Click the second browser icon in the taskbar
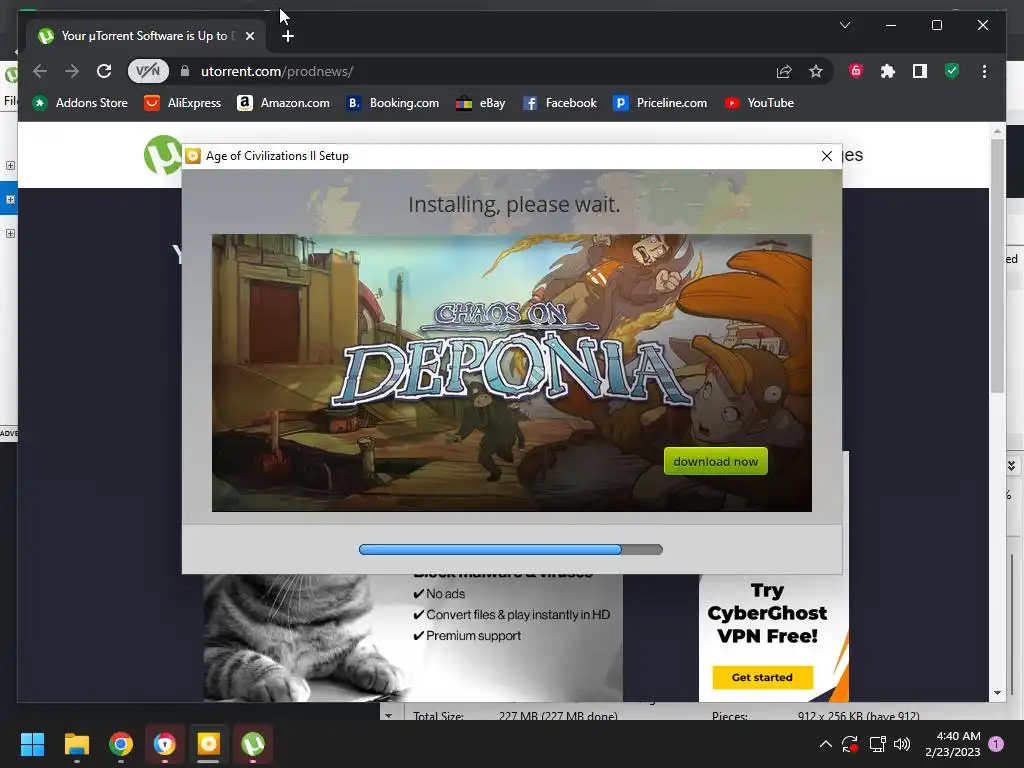 tap(165, 744)
